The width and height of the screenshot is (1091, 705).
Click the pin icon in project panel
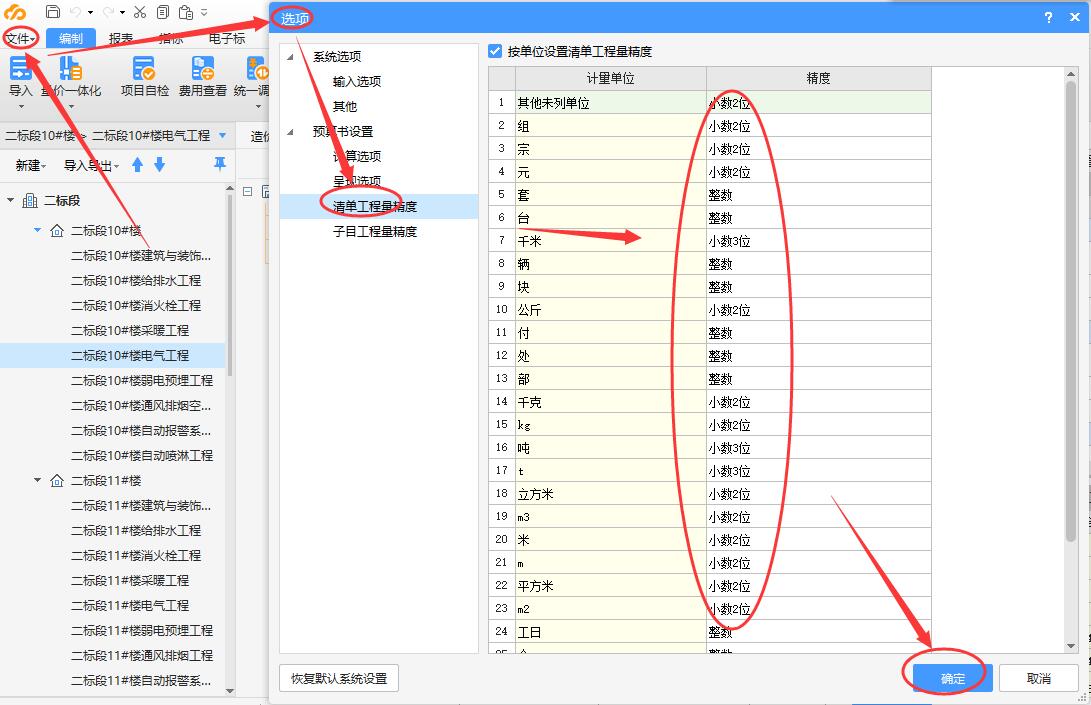coord(220,164)
